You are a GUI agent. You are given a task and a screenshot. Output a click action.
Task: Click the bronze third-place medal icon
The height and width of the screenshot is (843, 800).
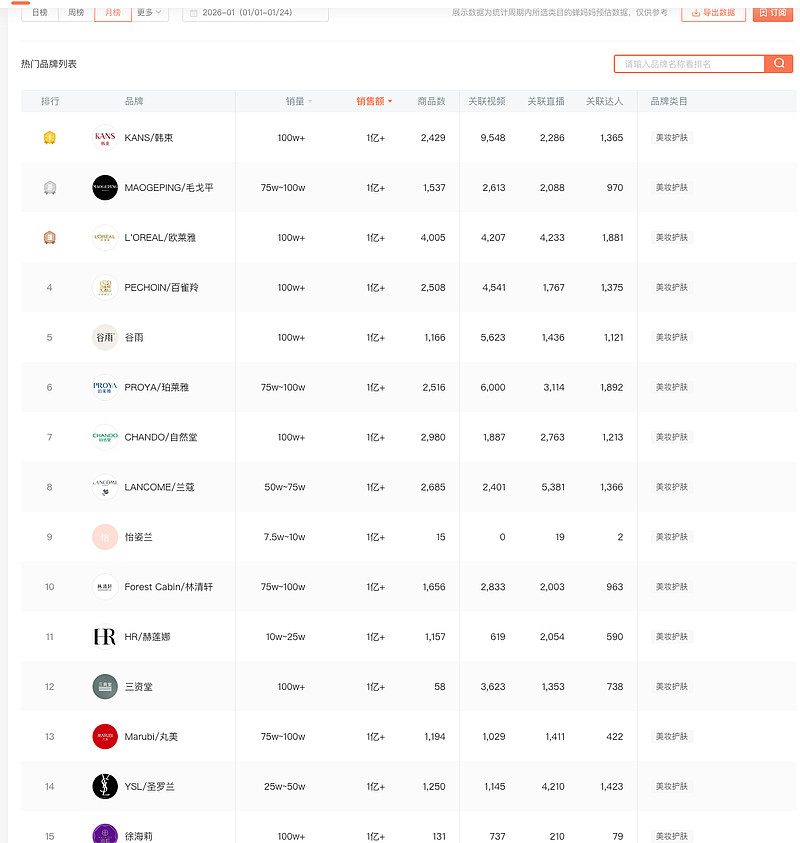(x=49, y=238)
